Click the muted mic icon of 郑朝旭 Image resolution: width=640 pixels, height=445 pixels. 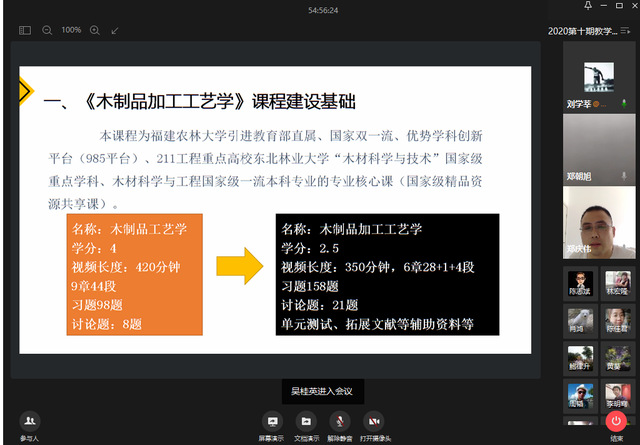pyautogui.click(x=624, y=176)
